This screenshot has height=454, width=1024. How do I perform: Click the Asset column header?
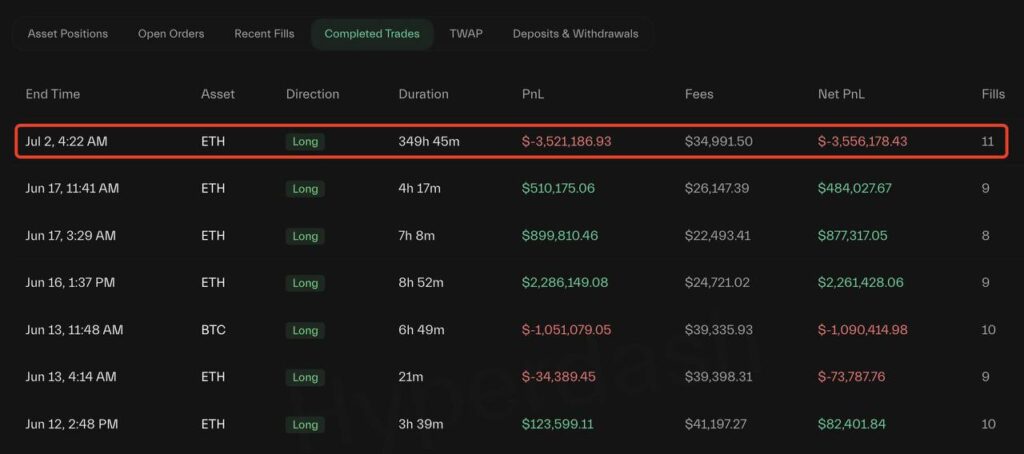pyautogui.click(x=218, y=94)
